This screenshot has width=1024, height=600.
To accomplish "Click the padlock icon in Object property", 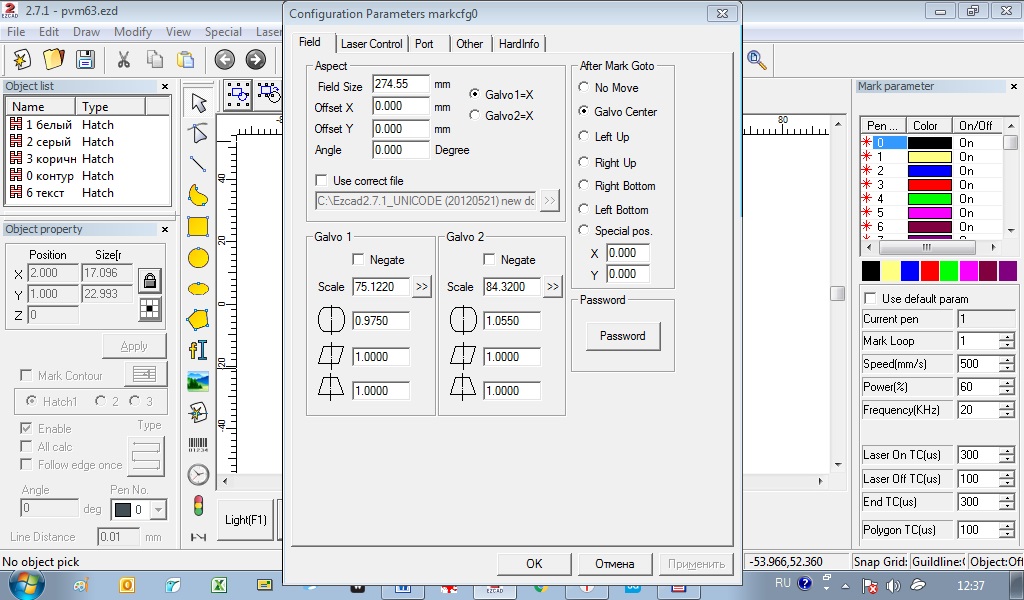I will 149,280.
